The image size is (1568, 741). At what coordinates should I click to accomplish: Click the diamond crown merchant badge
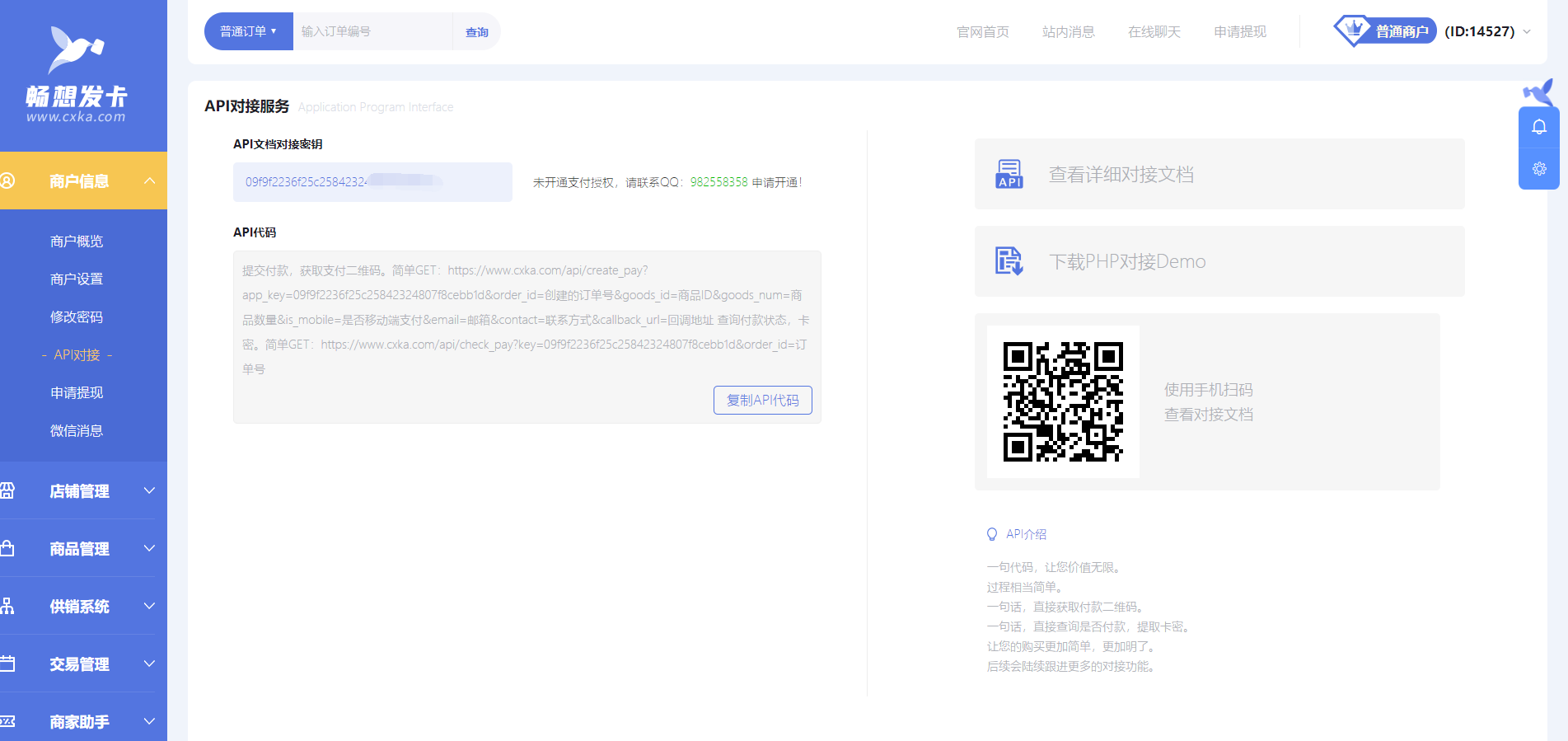pos(1352,31)
